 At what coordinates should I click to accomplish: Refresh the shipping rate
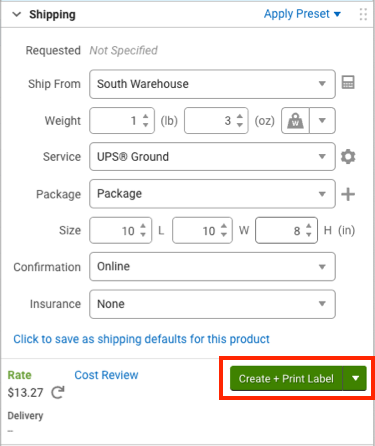58,392
